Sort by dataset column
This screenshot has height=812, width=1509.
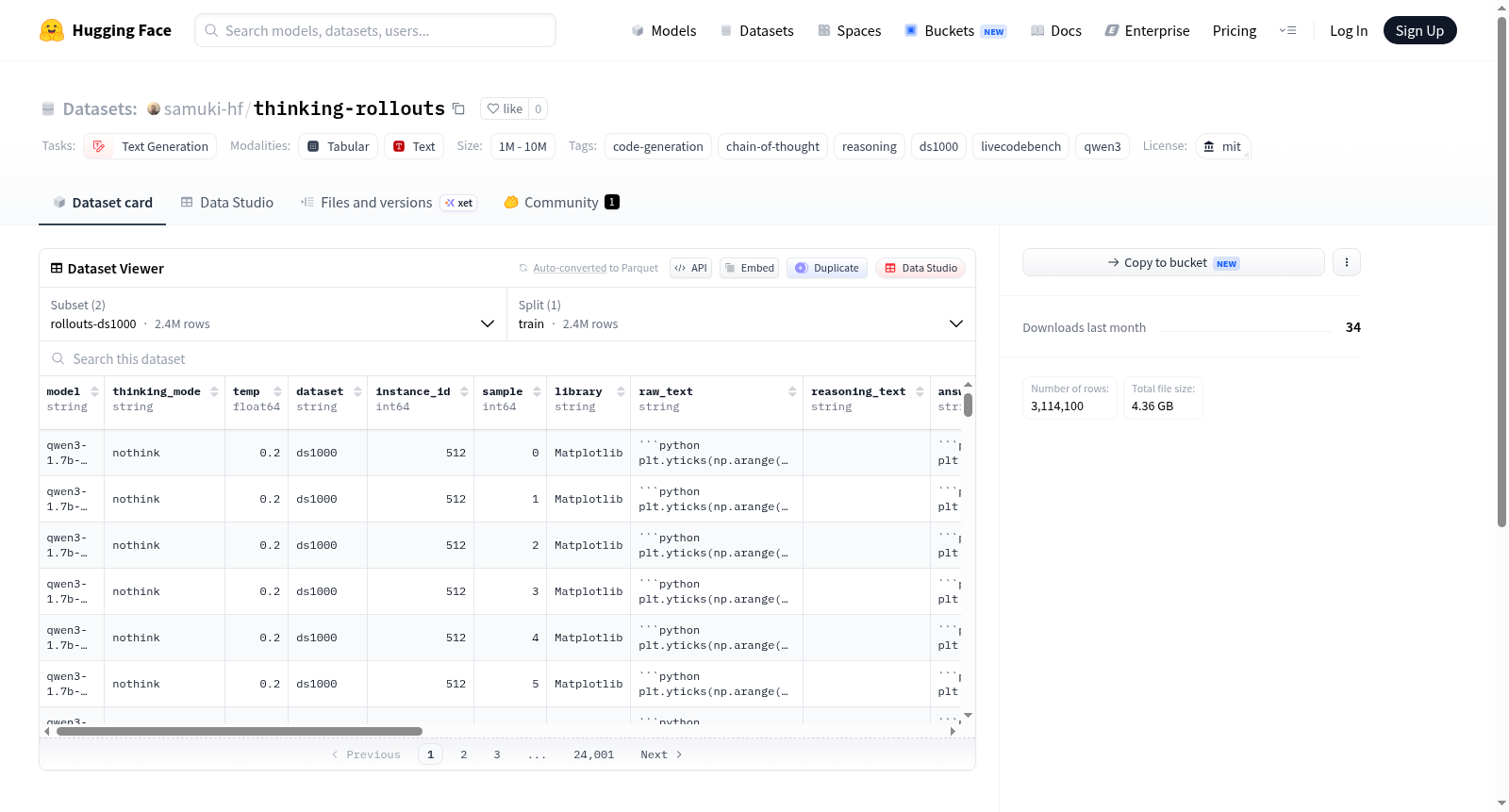[x=357, y=391]
